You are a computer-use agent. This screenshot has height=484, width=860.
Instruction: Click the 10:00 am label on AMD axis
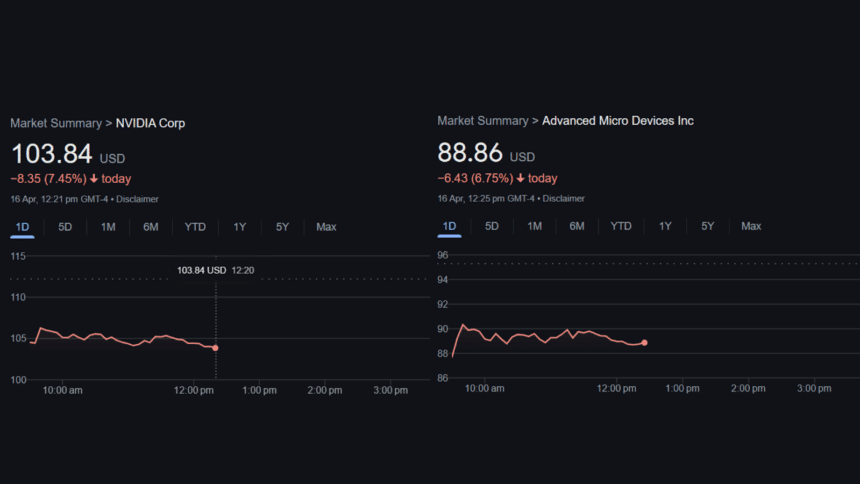[x=484, y=388]
